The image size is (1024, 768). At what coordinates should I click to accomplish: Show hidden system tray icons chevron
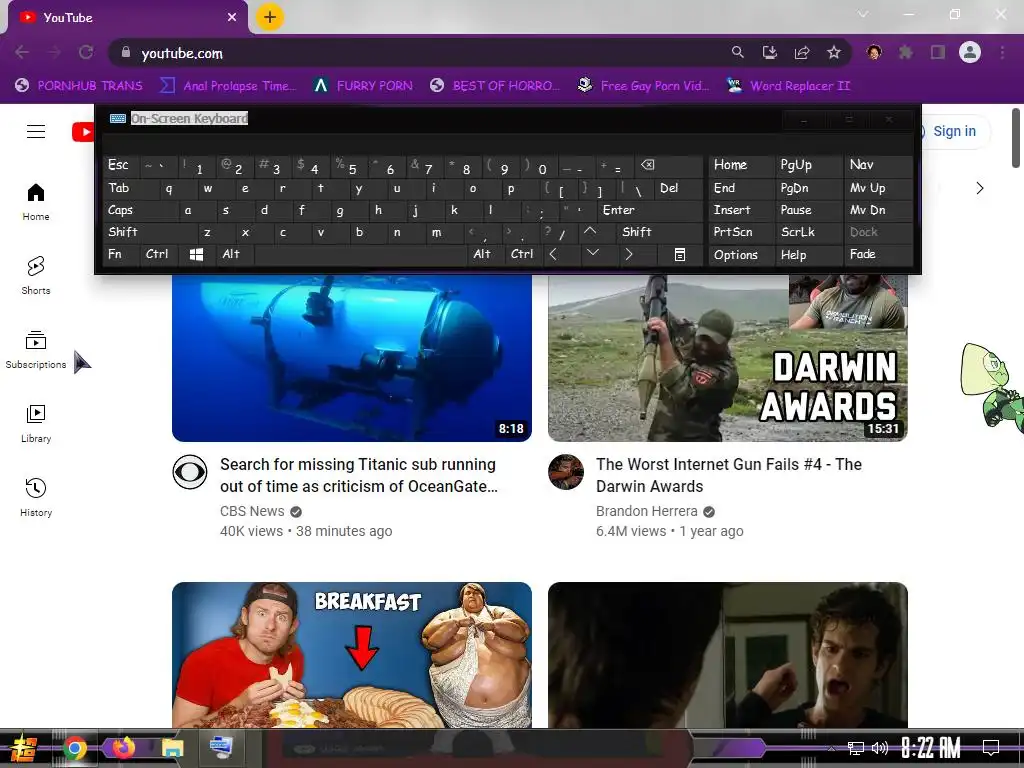click(x=831, y=748)
